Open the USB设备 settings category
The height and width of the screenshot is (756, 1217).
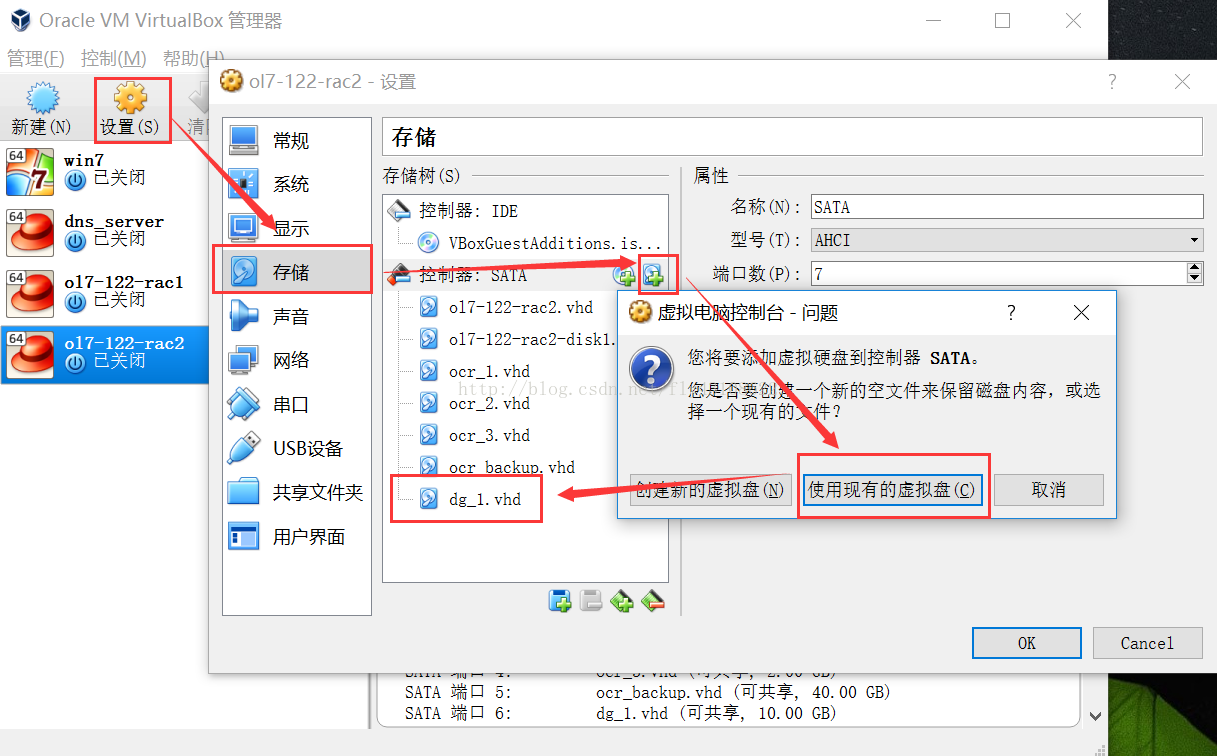(x=296, y=448)
